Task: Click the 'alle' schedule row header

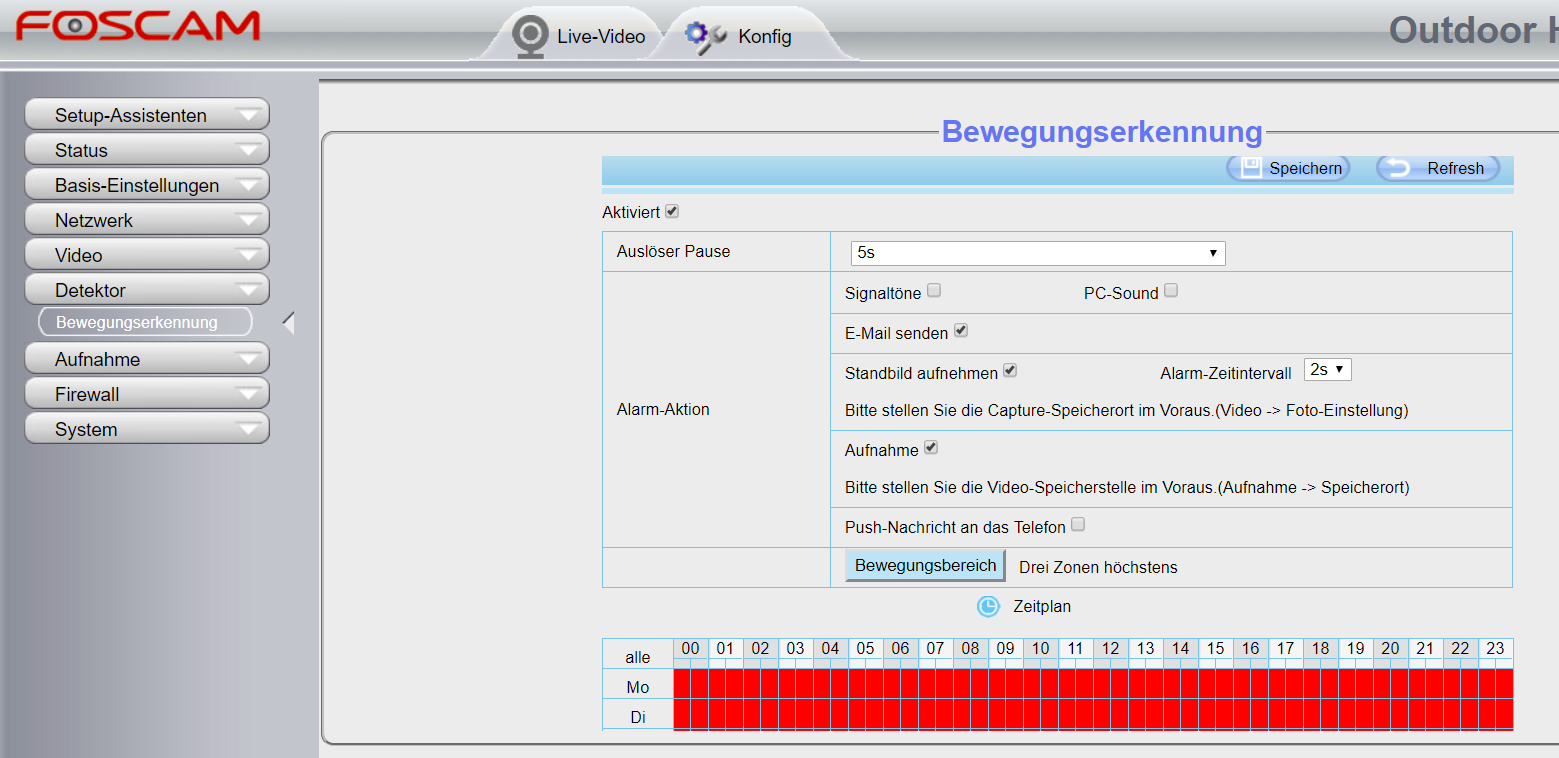Action: point(638,657)
